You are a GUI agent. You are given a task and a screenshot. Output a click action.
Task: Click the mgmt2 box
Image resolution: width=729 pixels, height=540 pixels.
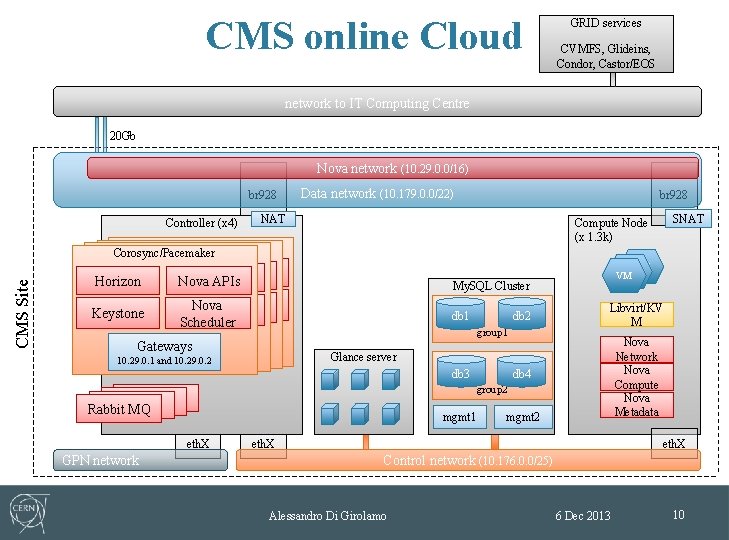[x=523, y=417]
